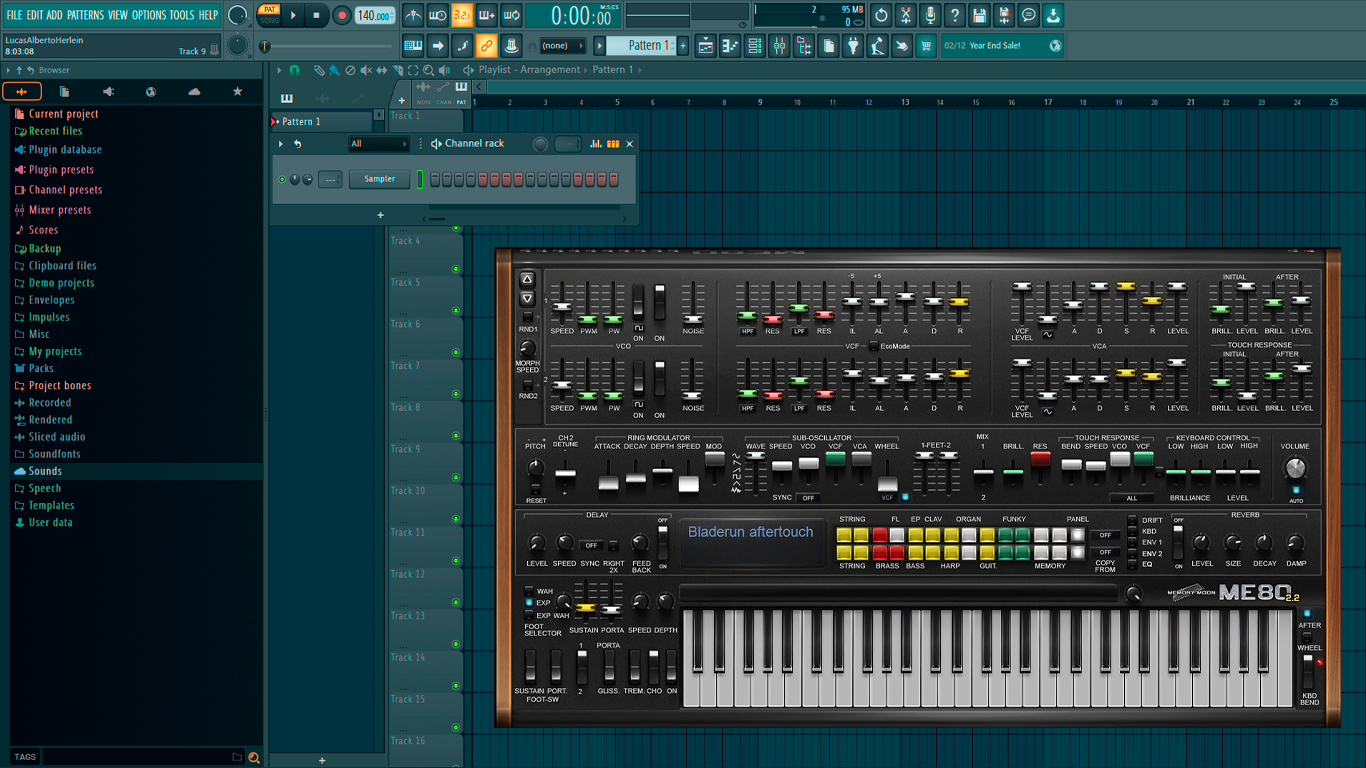Open the audio recording microphone icon

pyautogui.click(x=930, y=15)
